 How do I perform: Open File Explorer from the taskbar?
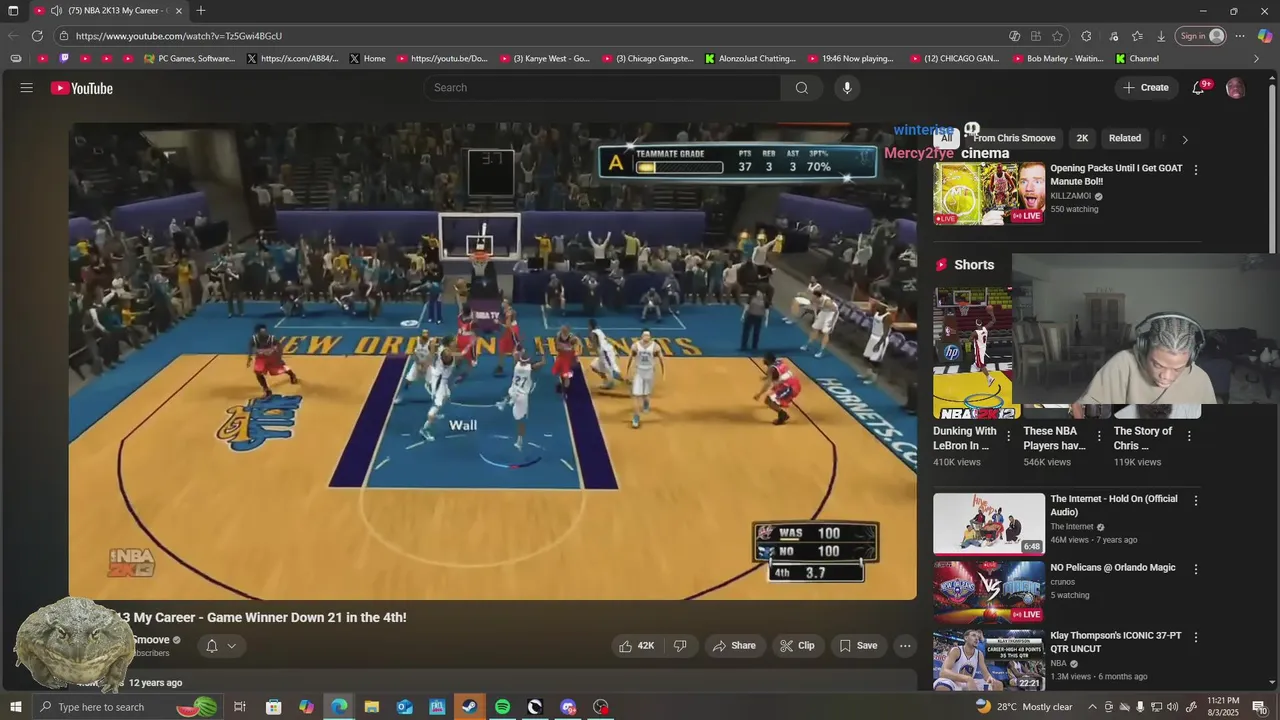[x=371, y=707]
